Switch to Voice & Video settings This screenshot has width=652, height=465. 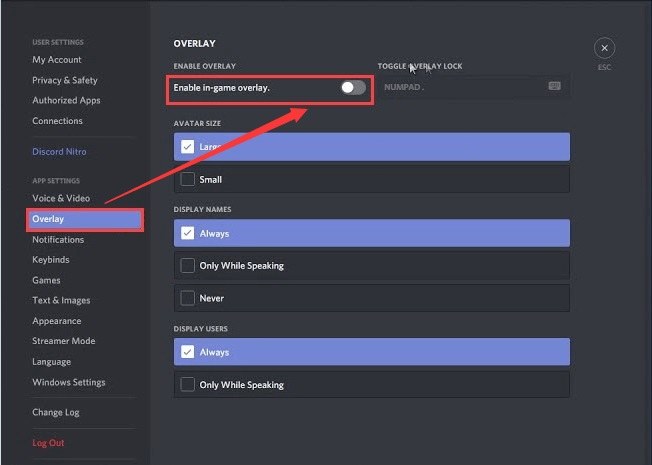pyautogui.click(x=61, y=198)
